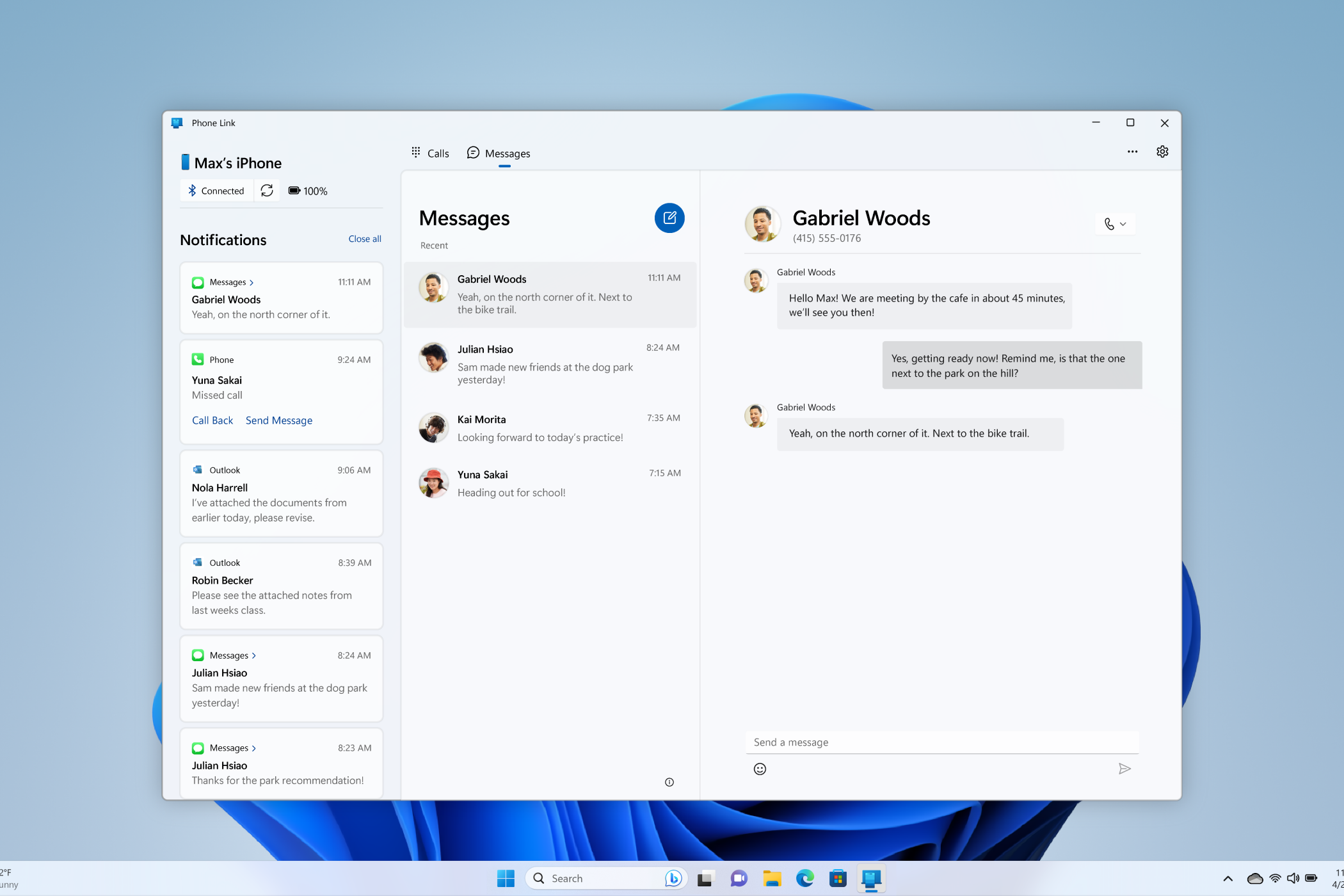Click the emoji picker icon in message box
Viewport: 1344px width, 896px height.
759,769
